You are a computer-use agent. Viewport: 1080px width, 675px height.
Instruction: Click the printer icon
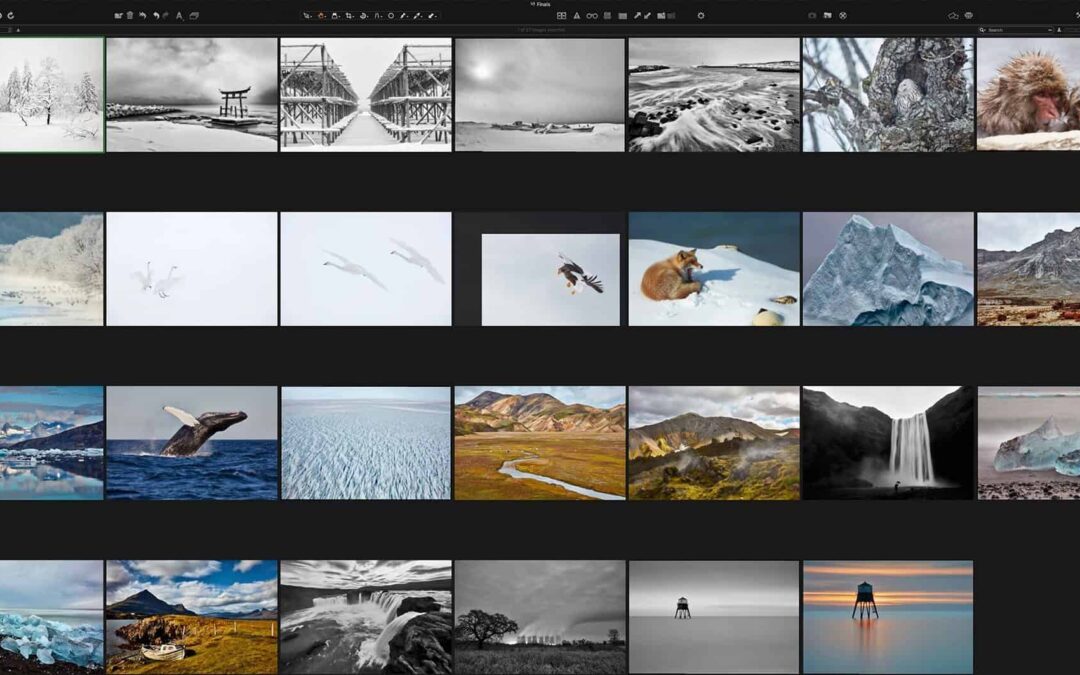click(x=968, y=15)
